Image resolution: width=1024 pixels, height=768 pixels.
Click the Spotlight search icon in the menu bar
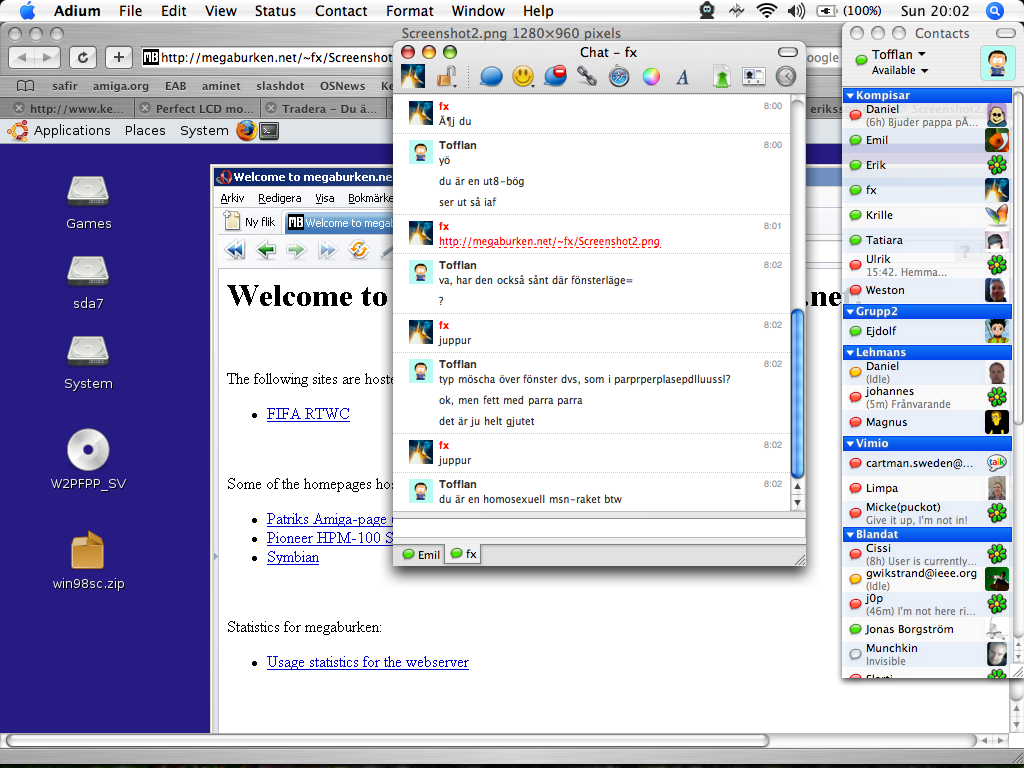click(x=995, y=11)
